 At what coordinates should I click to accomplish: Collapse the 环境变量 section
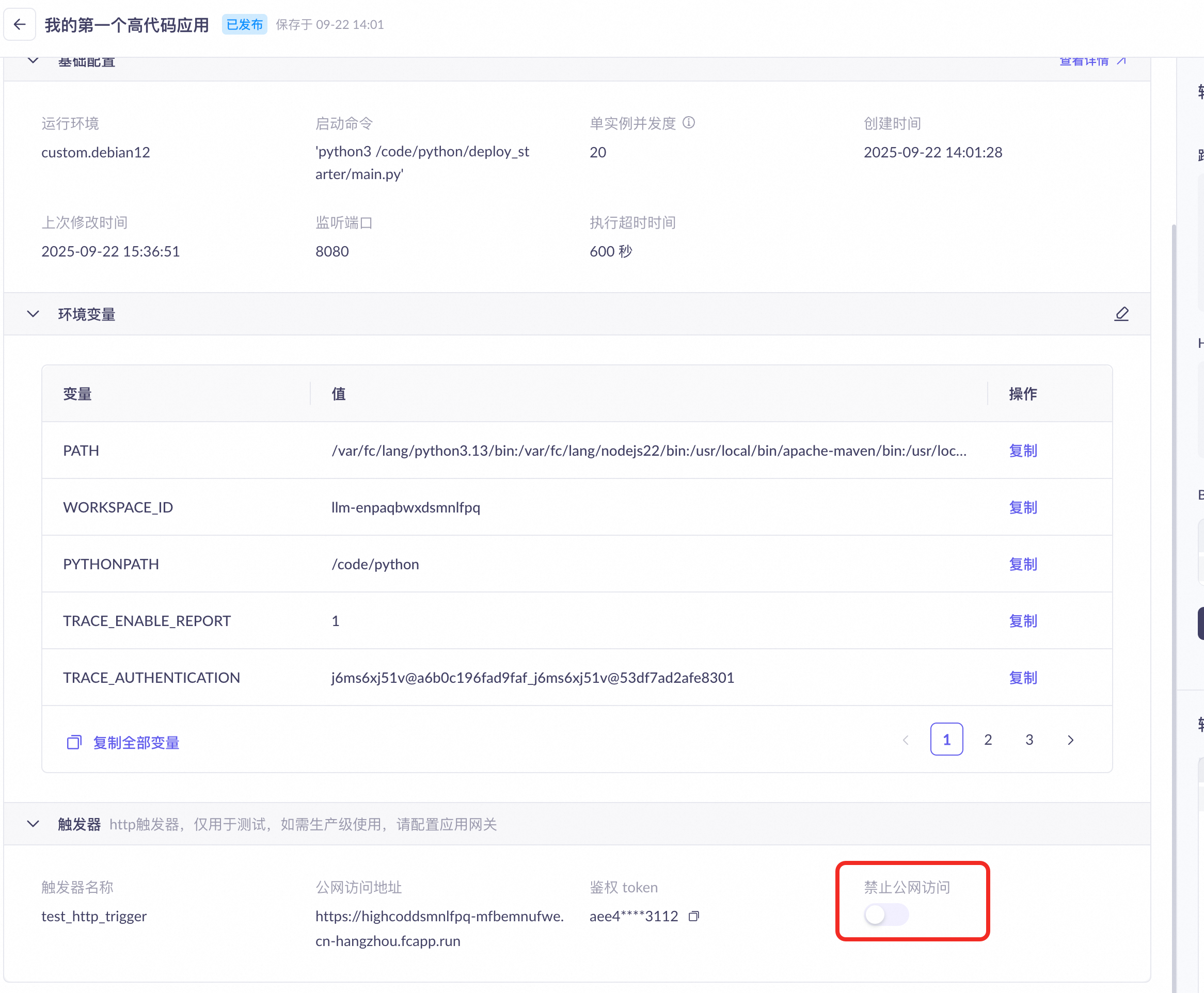click(x=33, y=314)
